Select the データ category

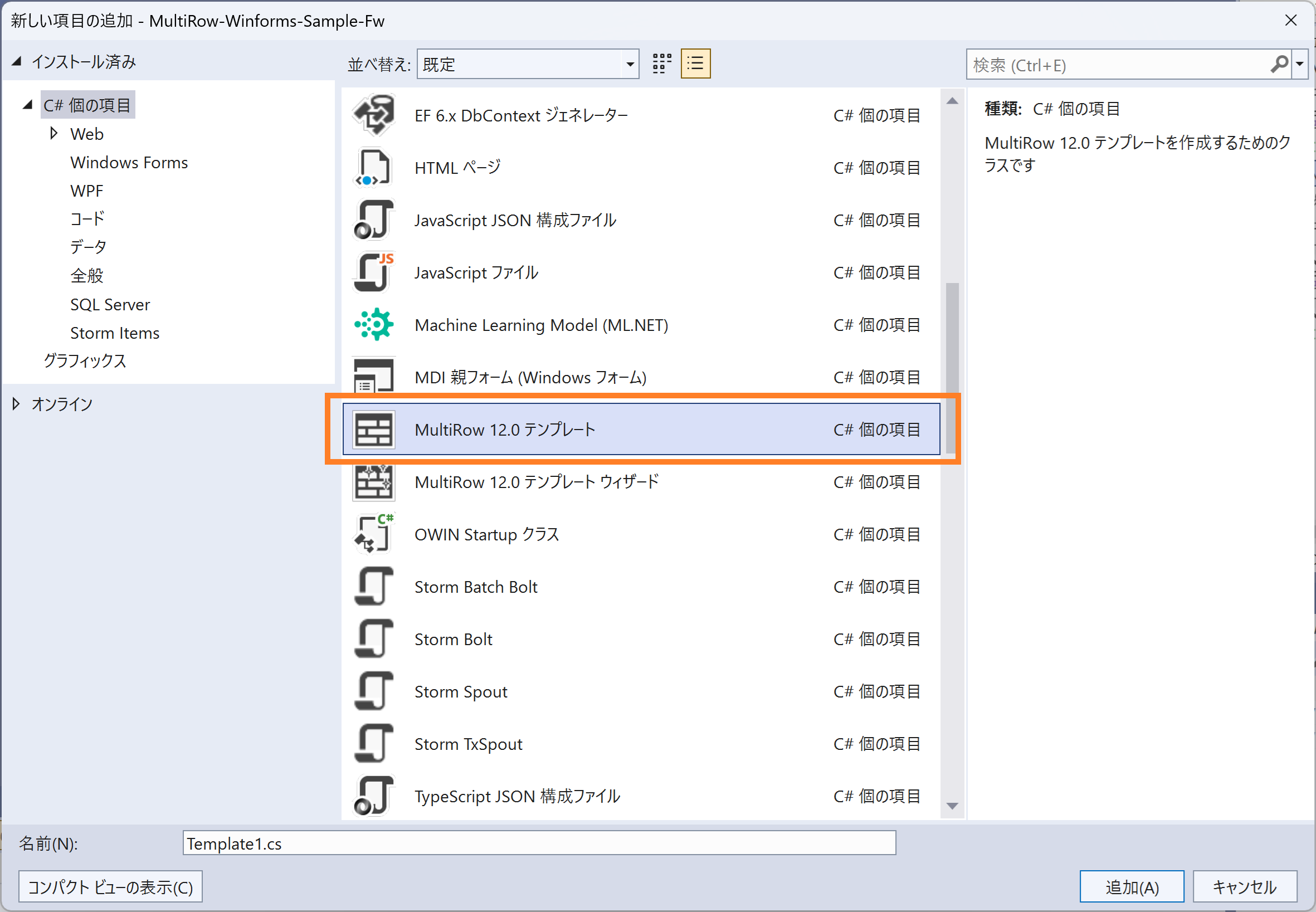pos(88,247)
